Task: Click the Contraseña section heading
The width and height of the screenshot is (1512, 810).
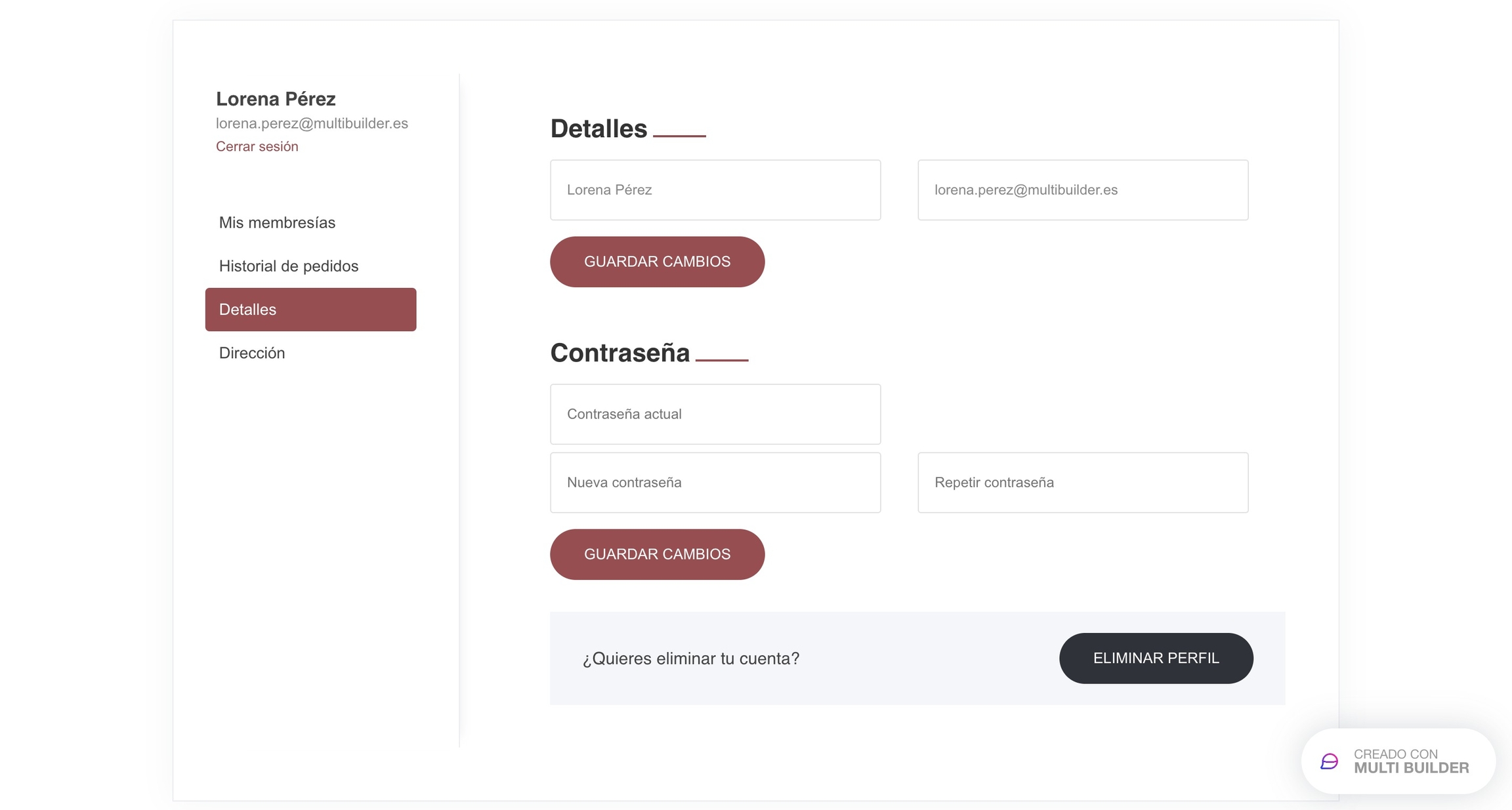Action: coord(619,353)
